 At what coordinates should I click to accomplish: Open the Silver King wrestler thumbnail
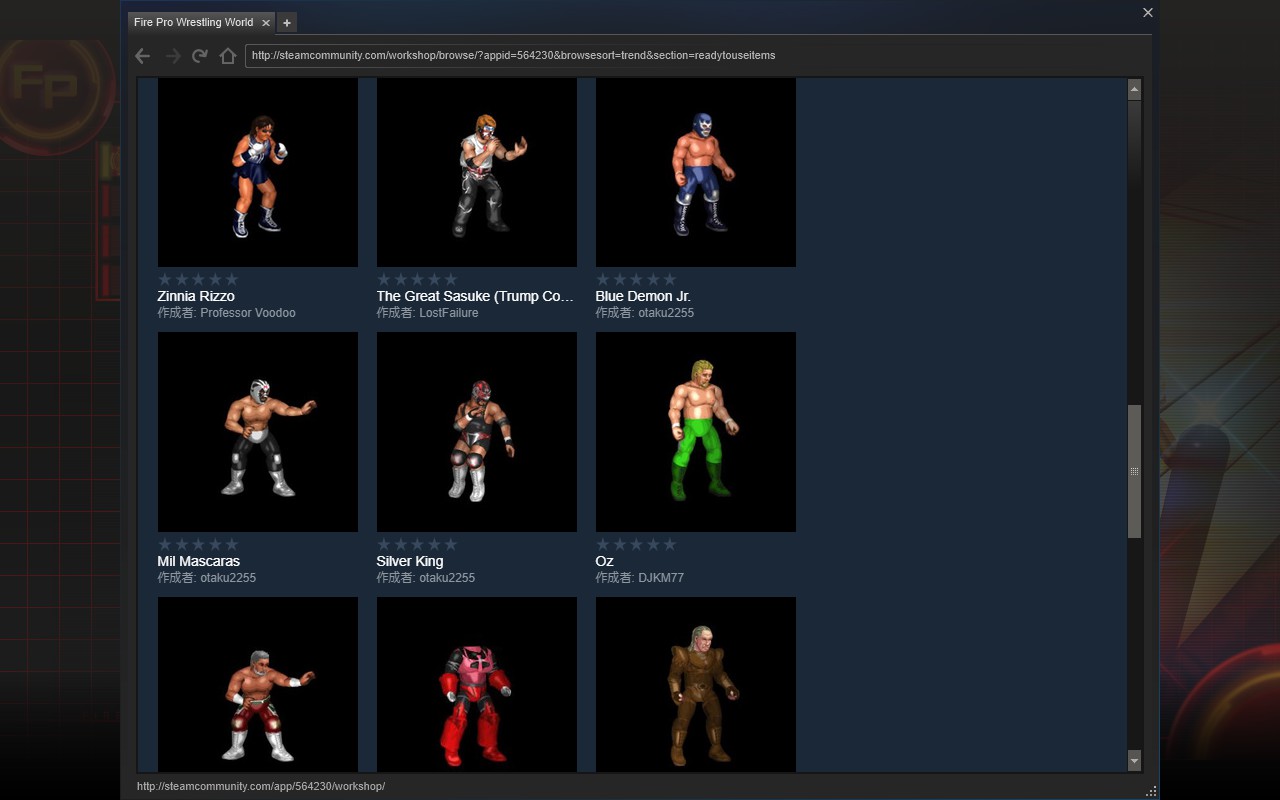477,432
